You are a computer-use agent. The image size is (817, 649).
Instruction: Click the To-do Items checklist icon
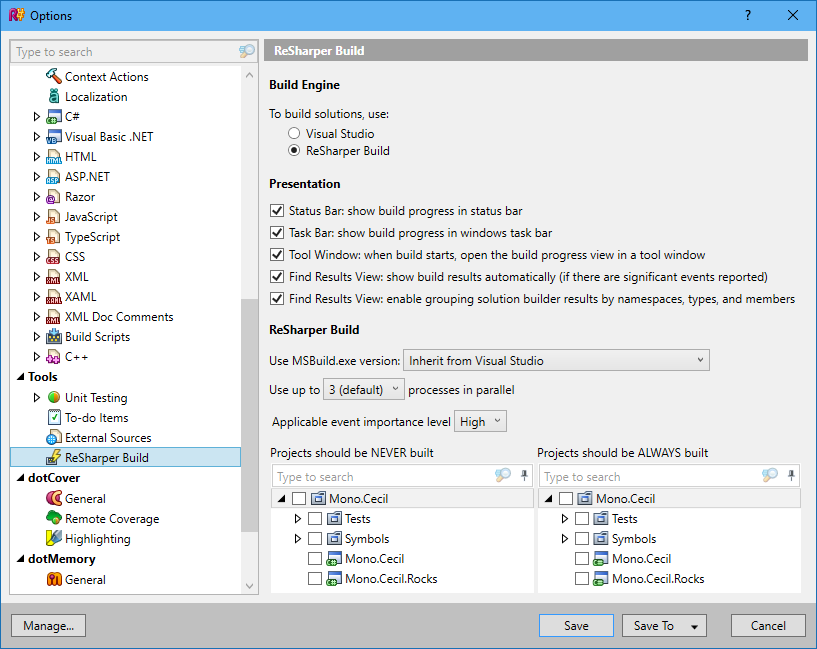[x=54, y=418]
